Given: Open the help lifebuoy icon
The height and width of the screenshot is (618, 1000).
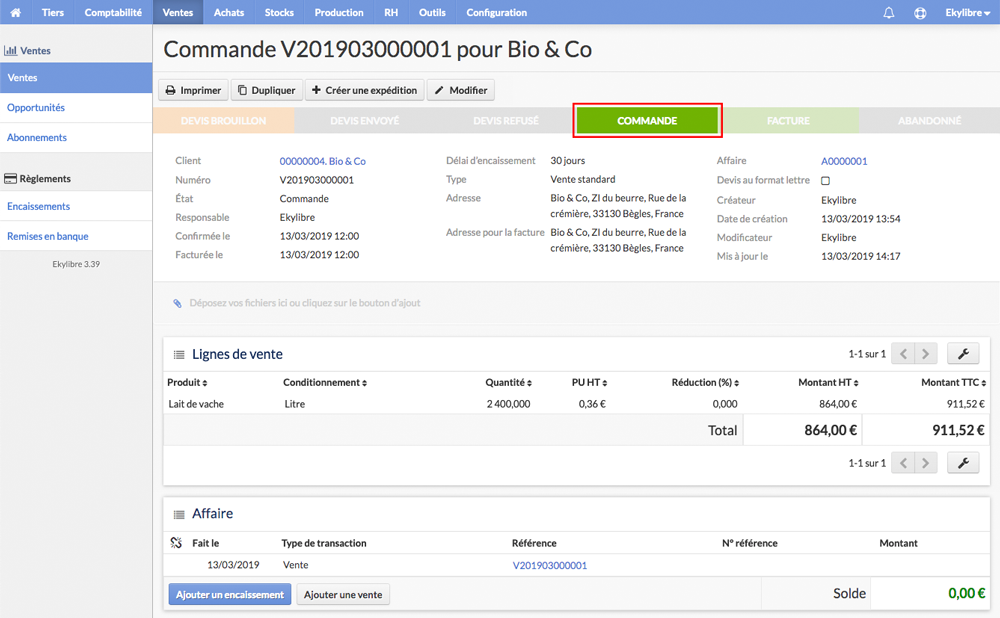Looking at the screenshot, I should (920, 13).
